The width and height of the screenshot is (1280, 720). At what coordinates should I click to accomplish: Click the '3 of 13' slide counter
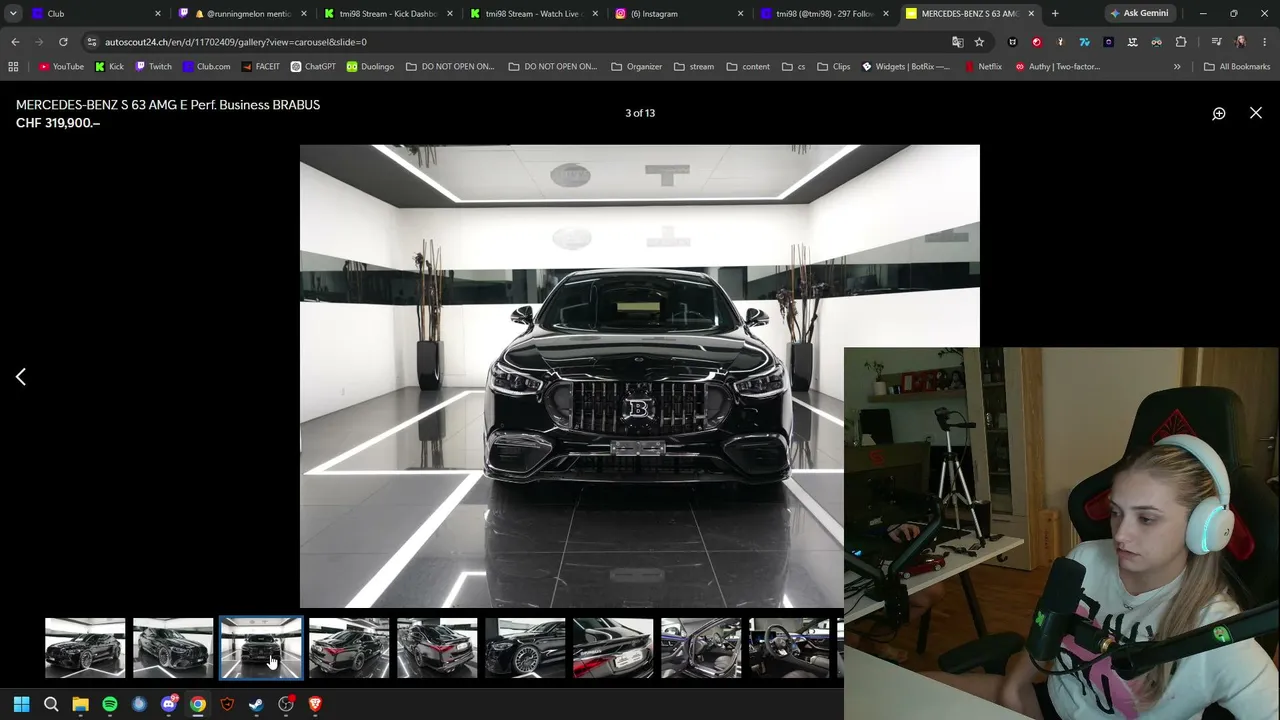pyautogui.click(x=640, y=113)
